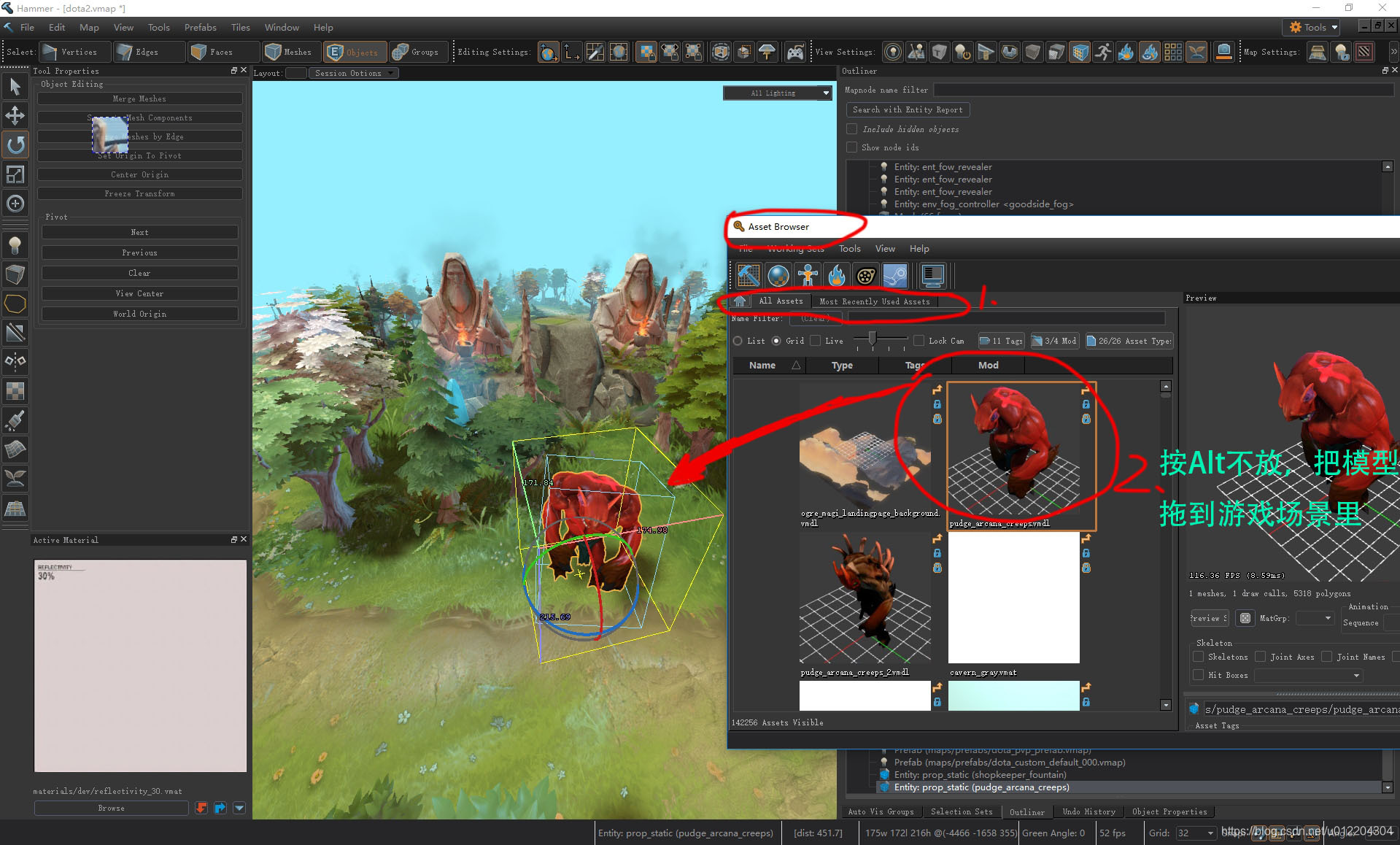1400x845 pixels.
Task: Click the Mapnode name filter field
Action: click(x=1163, y=90)
